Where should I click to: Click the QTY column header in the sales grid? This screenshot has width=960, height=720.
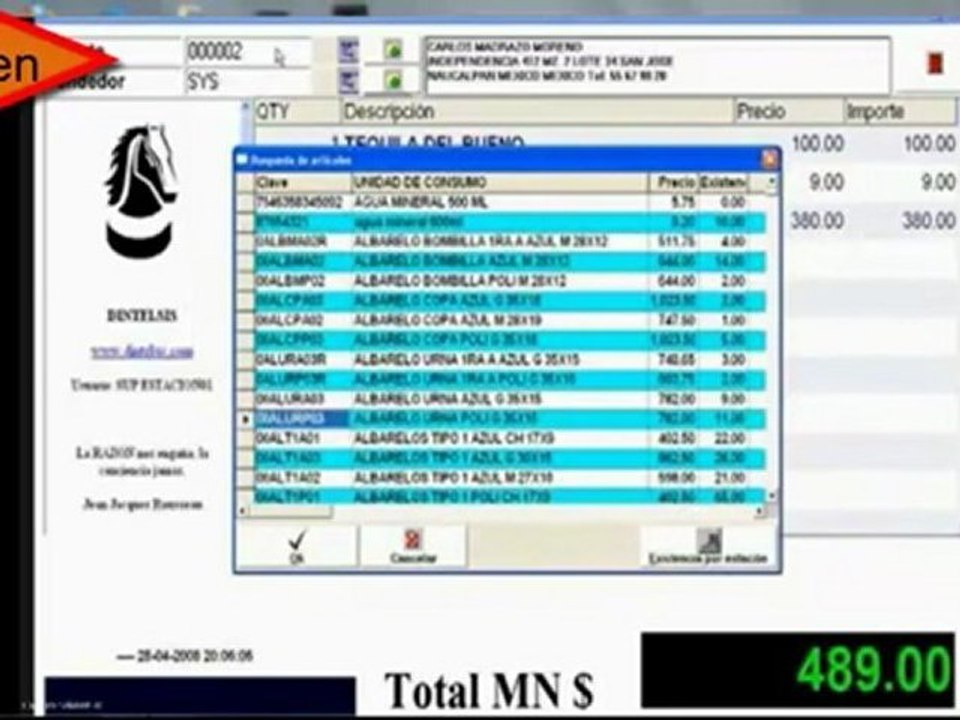pos(296,111)
